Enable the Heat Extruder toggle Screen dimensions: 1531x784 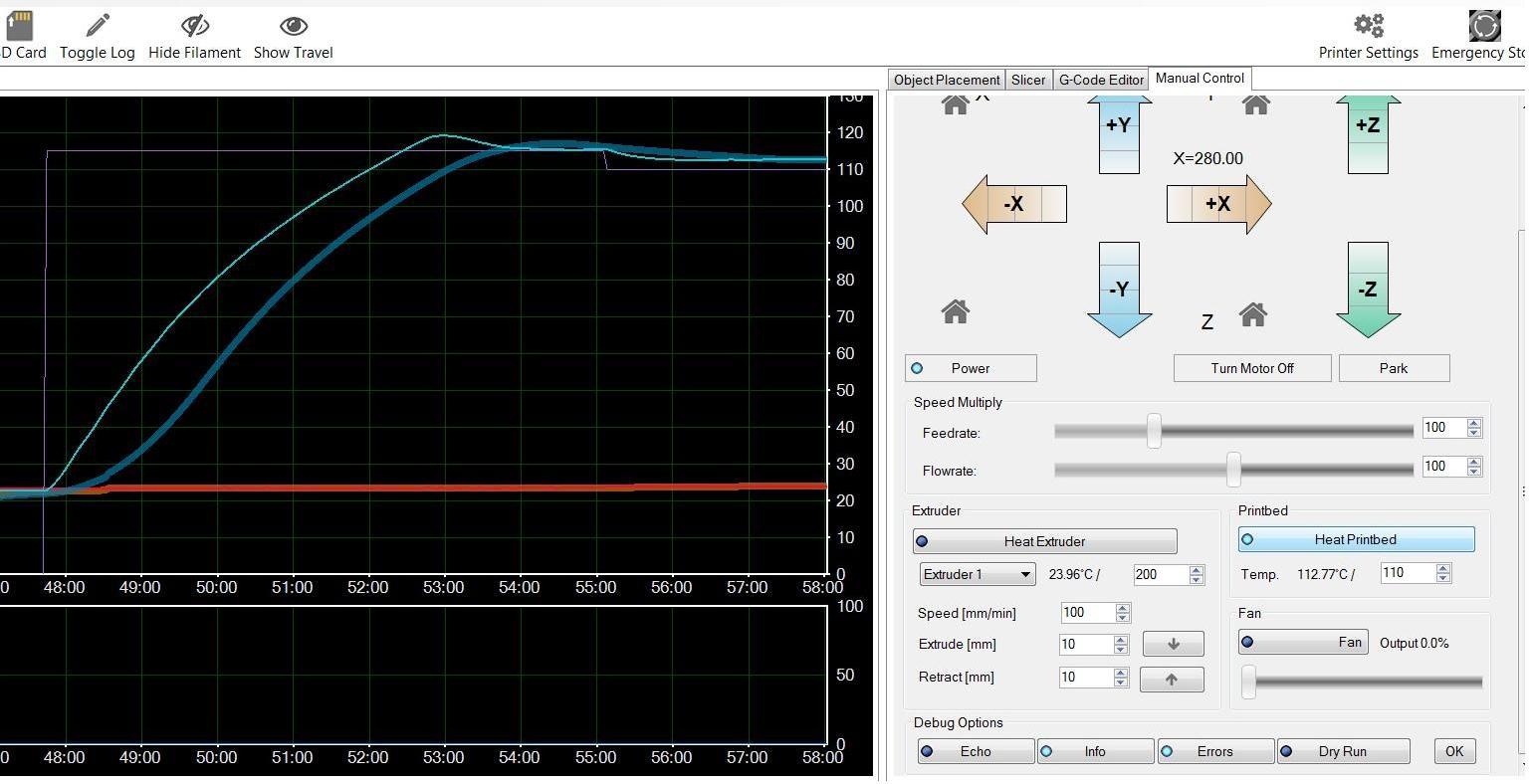point(1044,541)
